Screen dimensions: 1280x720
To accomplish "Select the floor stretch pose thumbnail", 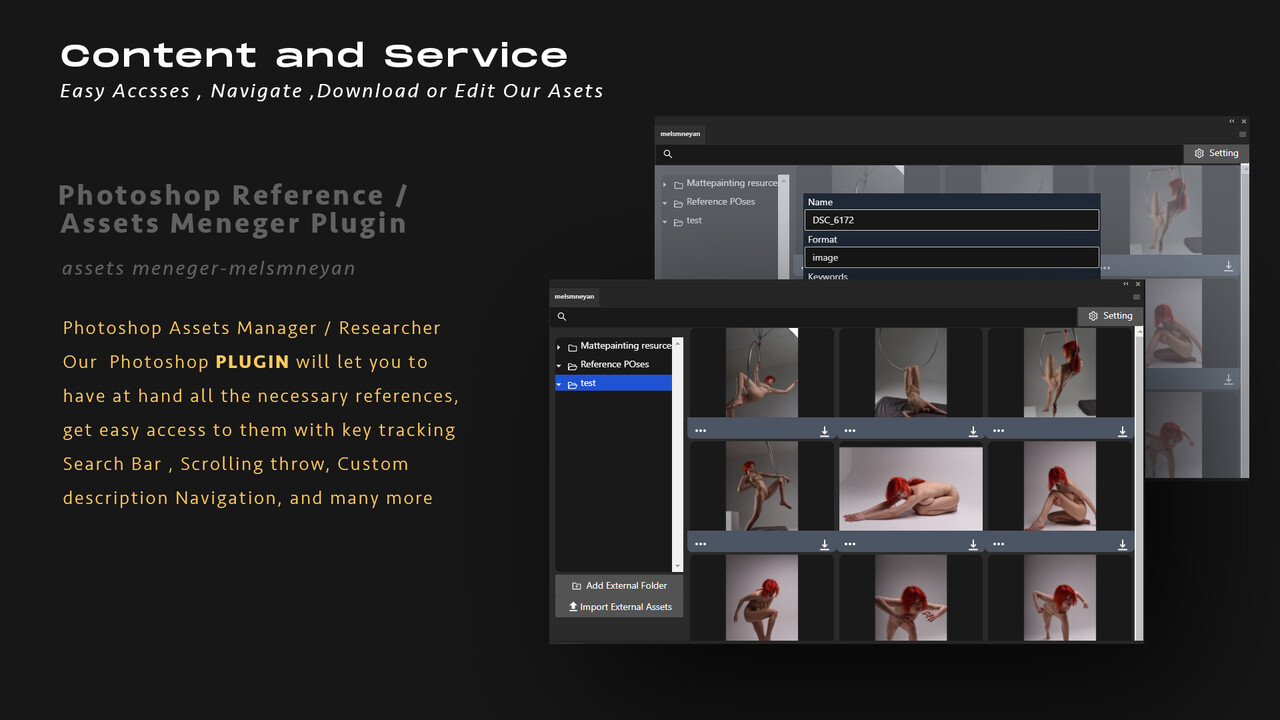I will (911, 488).
